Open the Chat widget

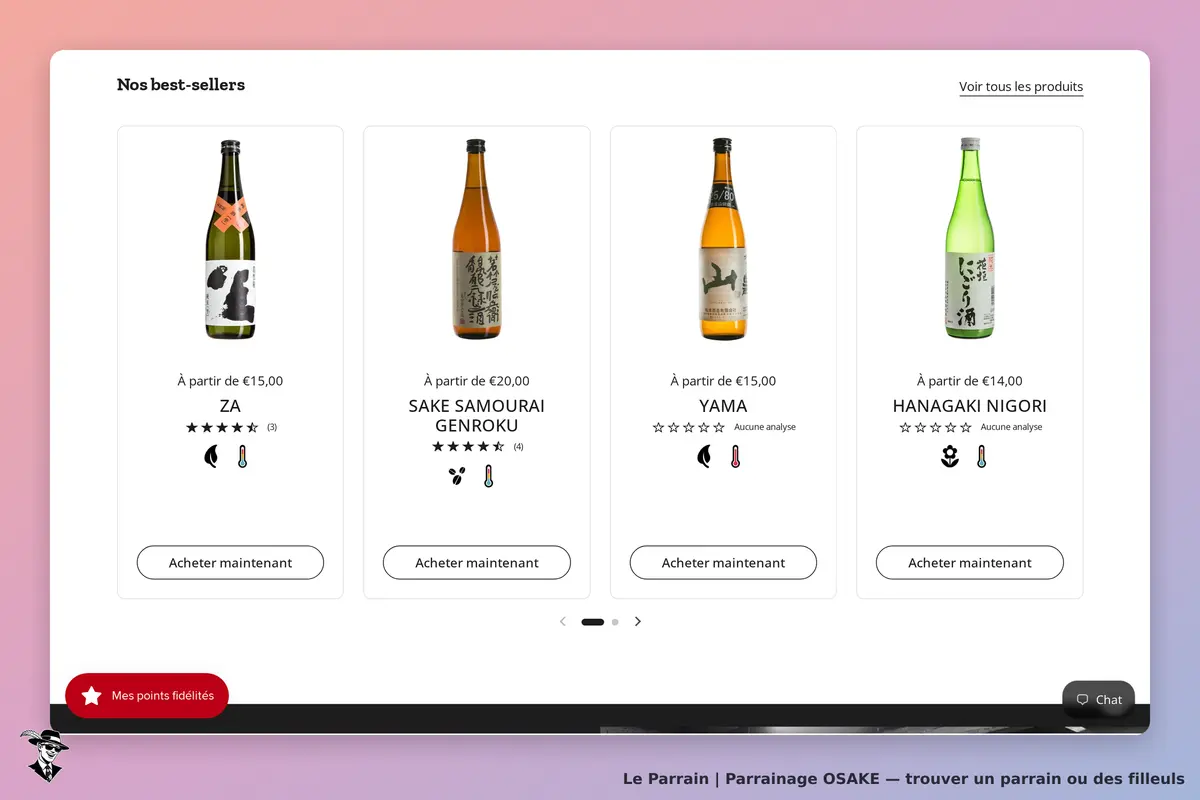click(x=1098, y=700)
